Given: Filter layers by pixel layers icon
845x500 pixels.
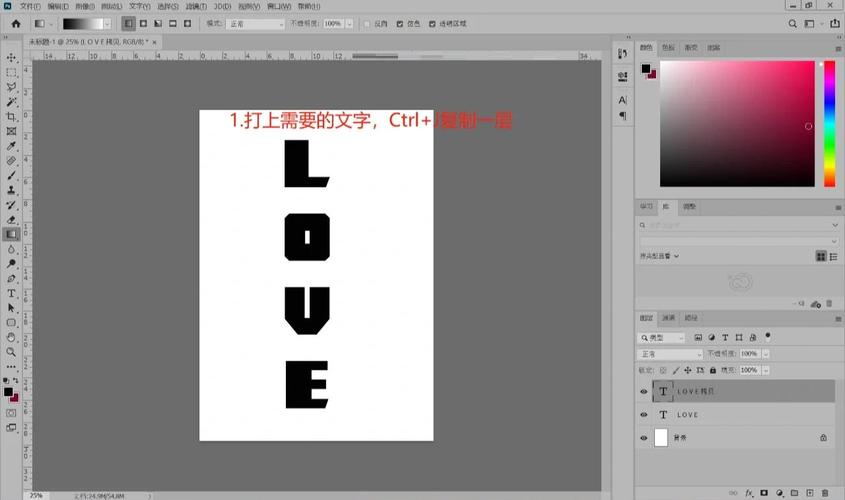Looking at the screenshot, I should [x=698, y=337].
